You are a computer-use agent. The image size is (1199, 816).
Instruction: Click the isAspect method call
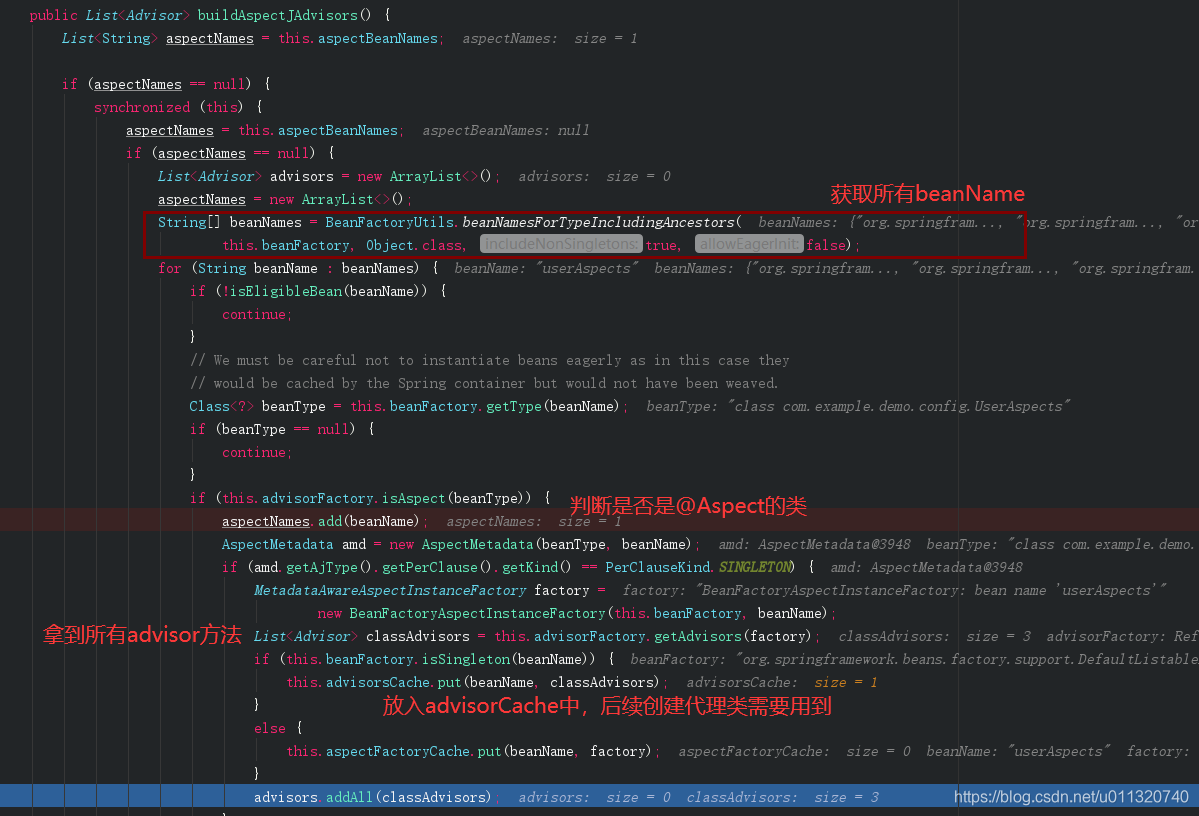coord(413,498)
